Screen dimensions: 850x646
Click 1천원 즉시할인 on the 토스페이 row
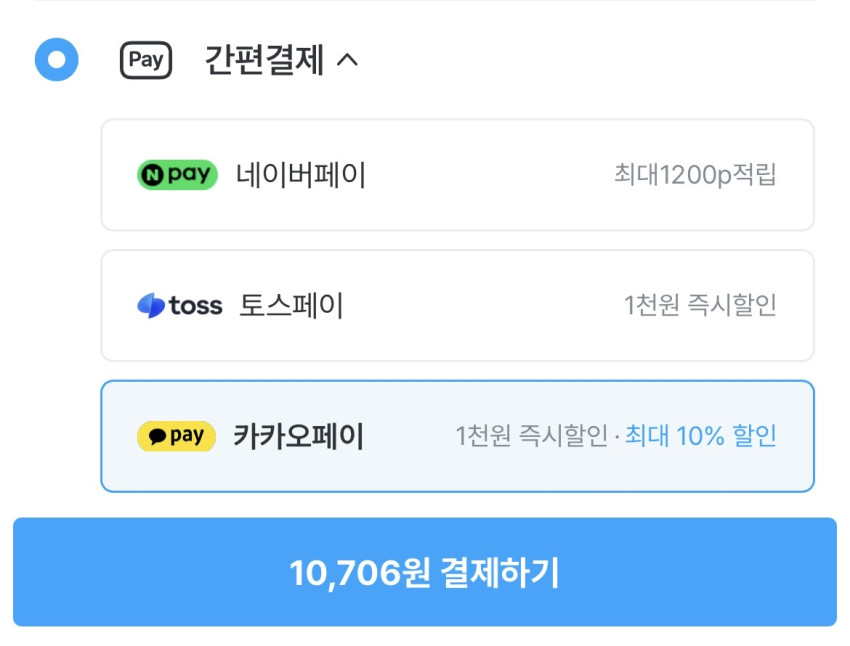coord(700,305)
